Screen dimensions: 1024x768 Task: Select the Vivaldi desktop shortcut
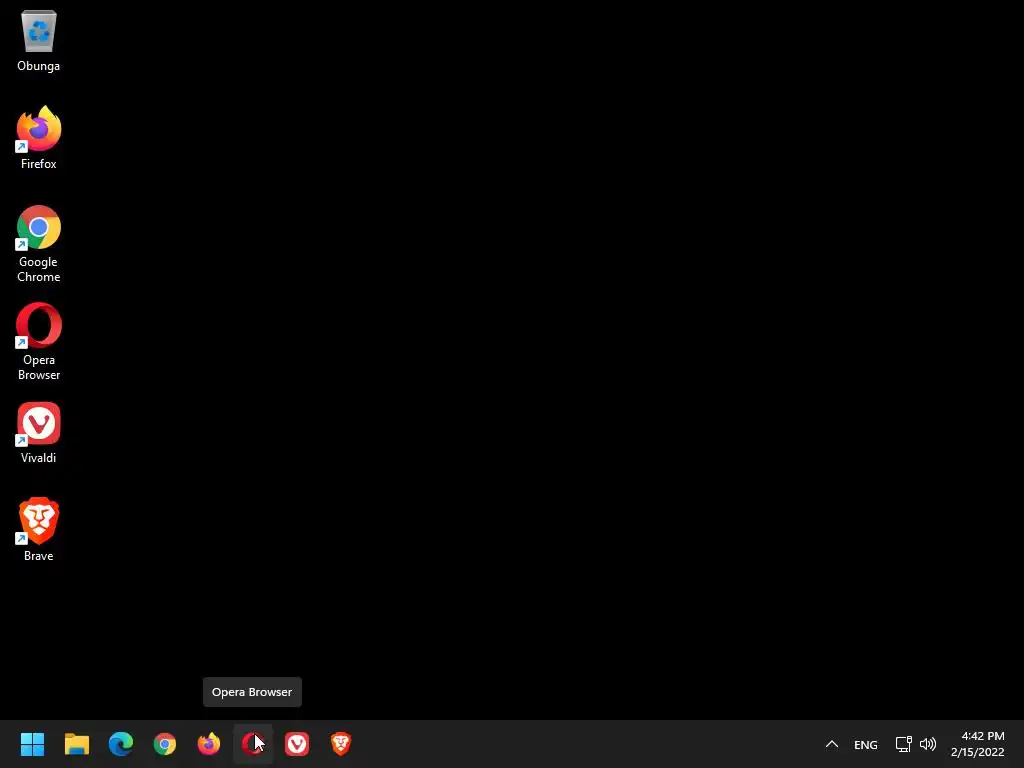(39, 432)
